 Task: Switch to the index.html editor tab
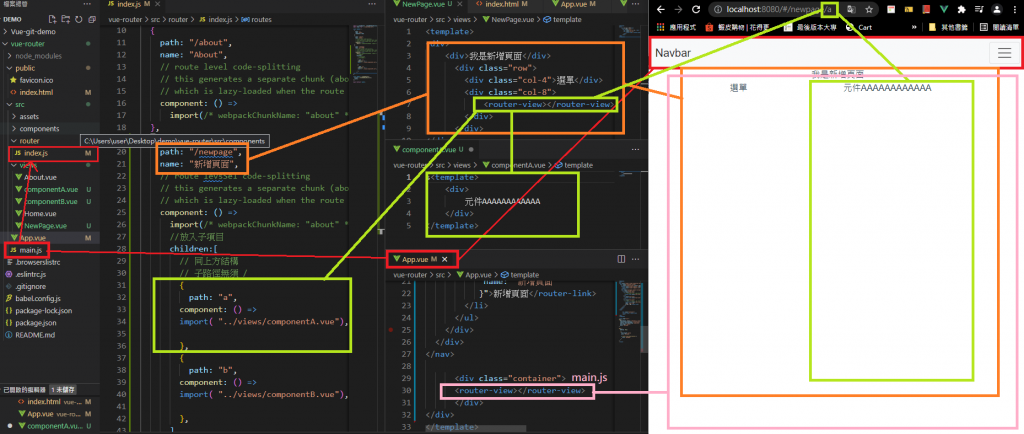(505, 5)
